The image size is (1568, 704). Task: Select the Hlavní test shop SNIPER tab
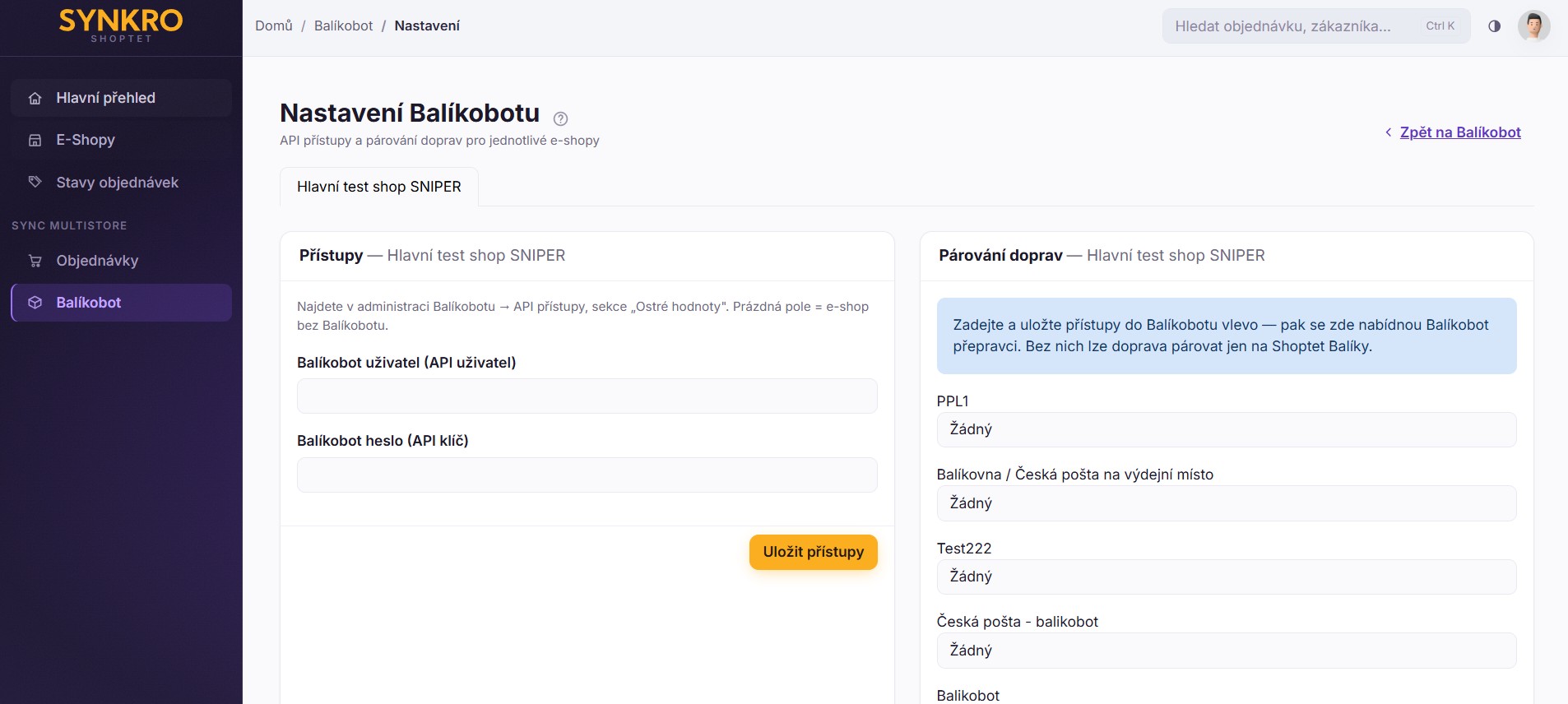[x=379, y=187]
